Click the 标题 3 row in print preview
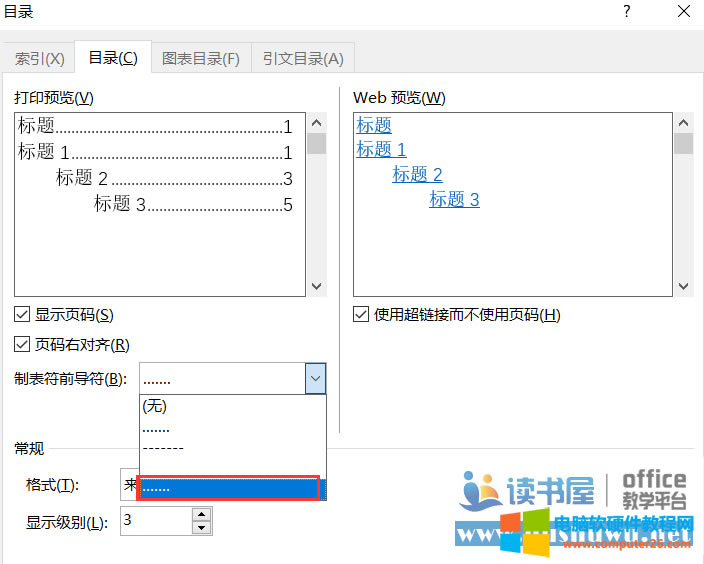Image resolution: width=704 pixels, height=564 pixels. 193,204
